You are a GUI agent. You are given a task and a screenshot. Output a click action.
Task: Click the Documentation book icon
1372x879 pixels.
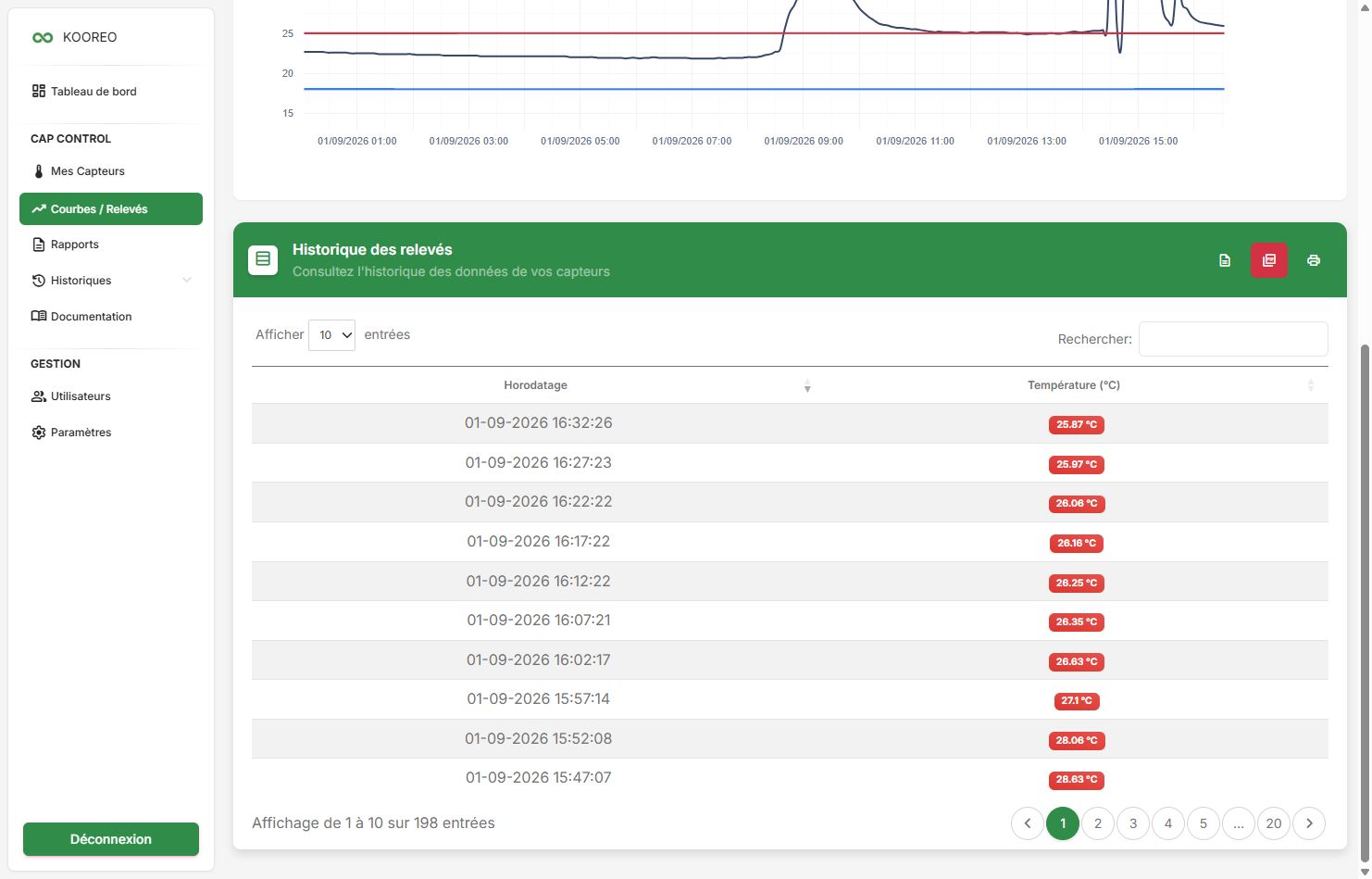pos(39,317)
